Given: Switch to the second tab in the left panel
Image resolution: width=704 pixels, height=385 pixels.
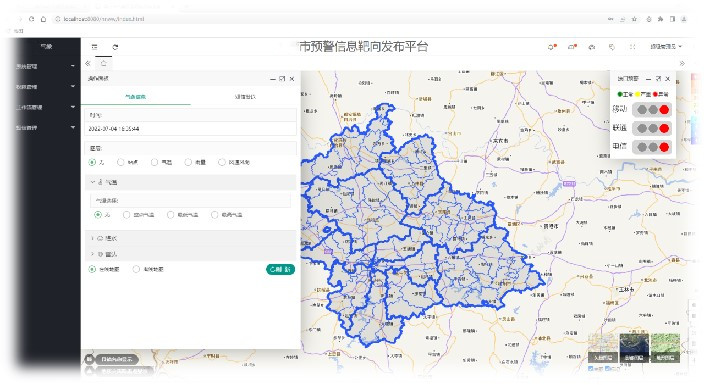Looking at the screenshot, I should 245,97.
